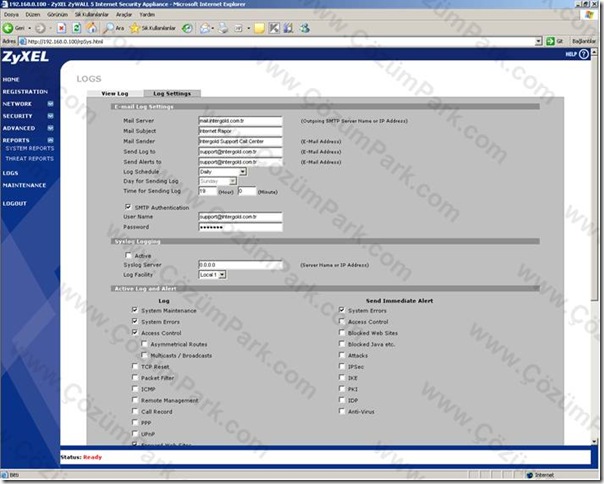604x484 pixels.
Task: Click the ZyXEL logo
Action: 25,57
